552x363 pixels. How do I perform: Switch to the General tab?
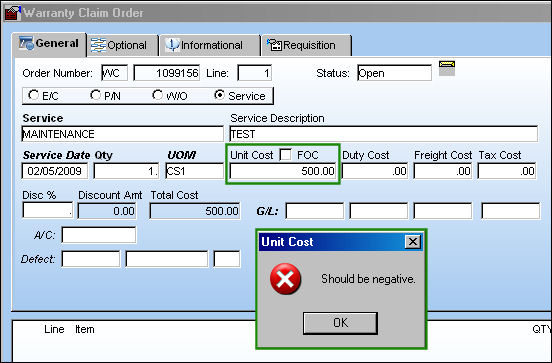pos(49,44)
